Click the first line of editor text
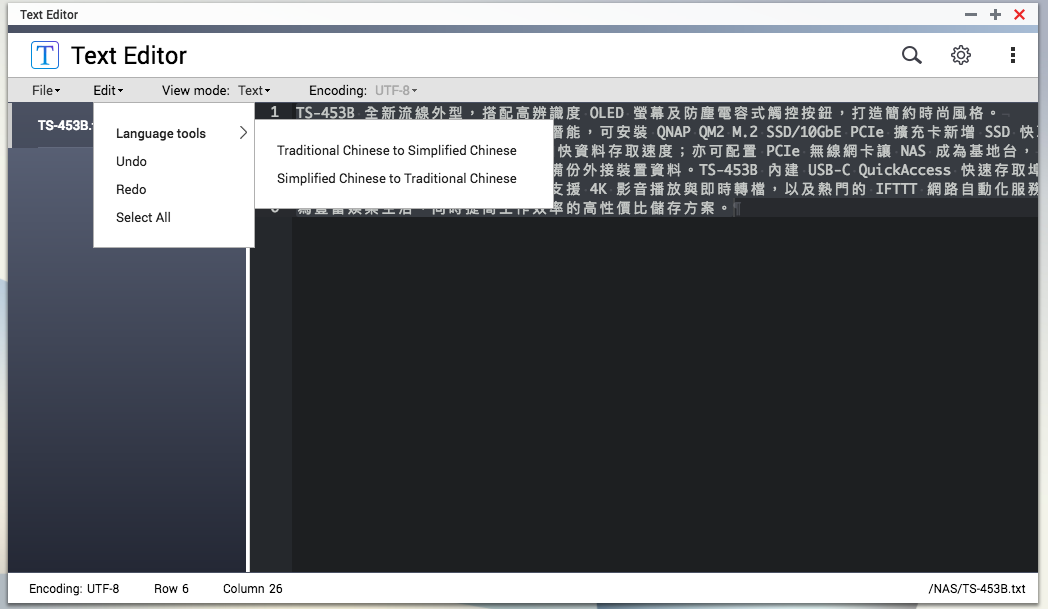Viewport: 1048px width, 609px height. tap(646, 112)
